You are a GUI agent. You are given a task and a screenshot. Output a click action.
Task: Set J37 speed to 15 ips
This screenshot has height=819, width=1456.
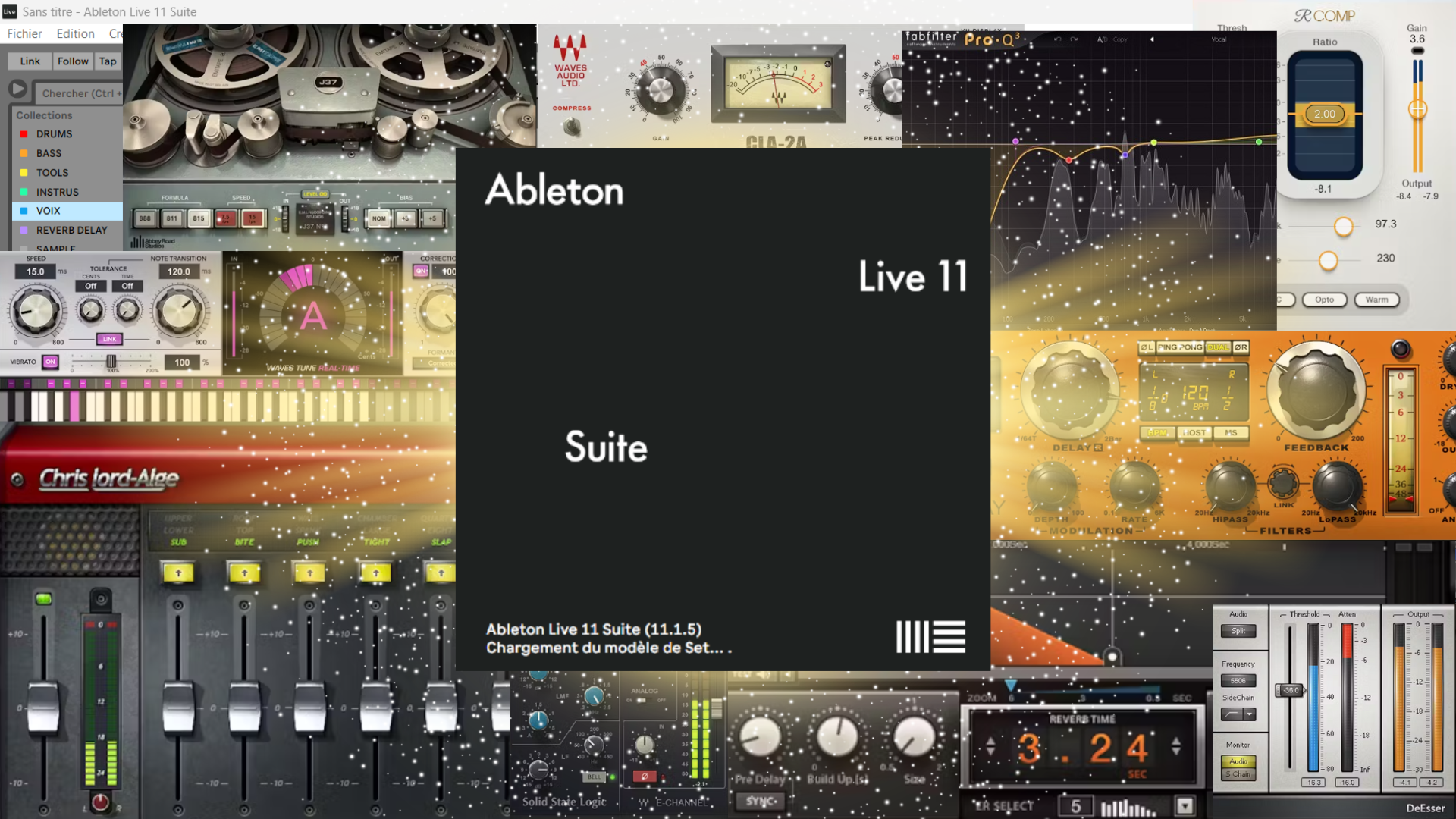(253, 218)
